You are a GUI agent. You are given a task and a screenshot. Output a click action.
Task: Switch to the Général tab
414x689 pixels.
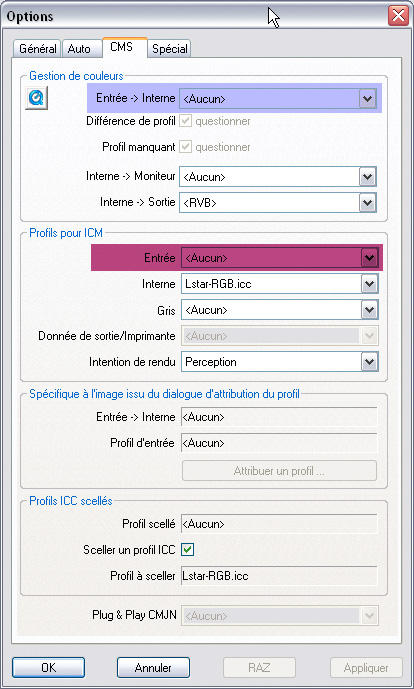[38, 49]
